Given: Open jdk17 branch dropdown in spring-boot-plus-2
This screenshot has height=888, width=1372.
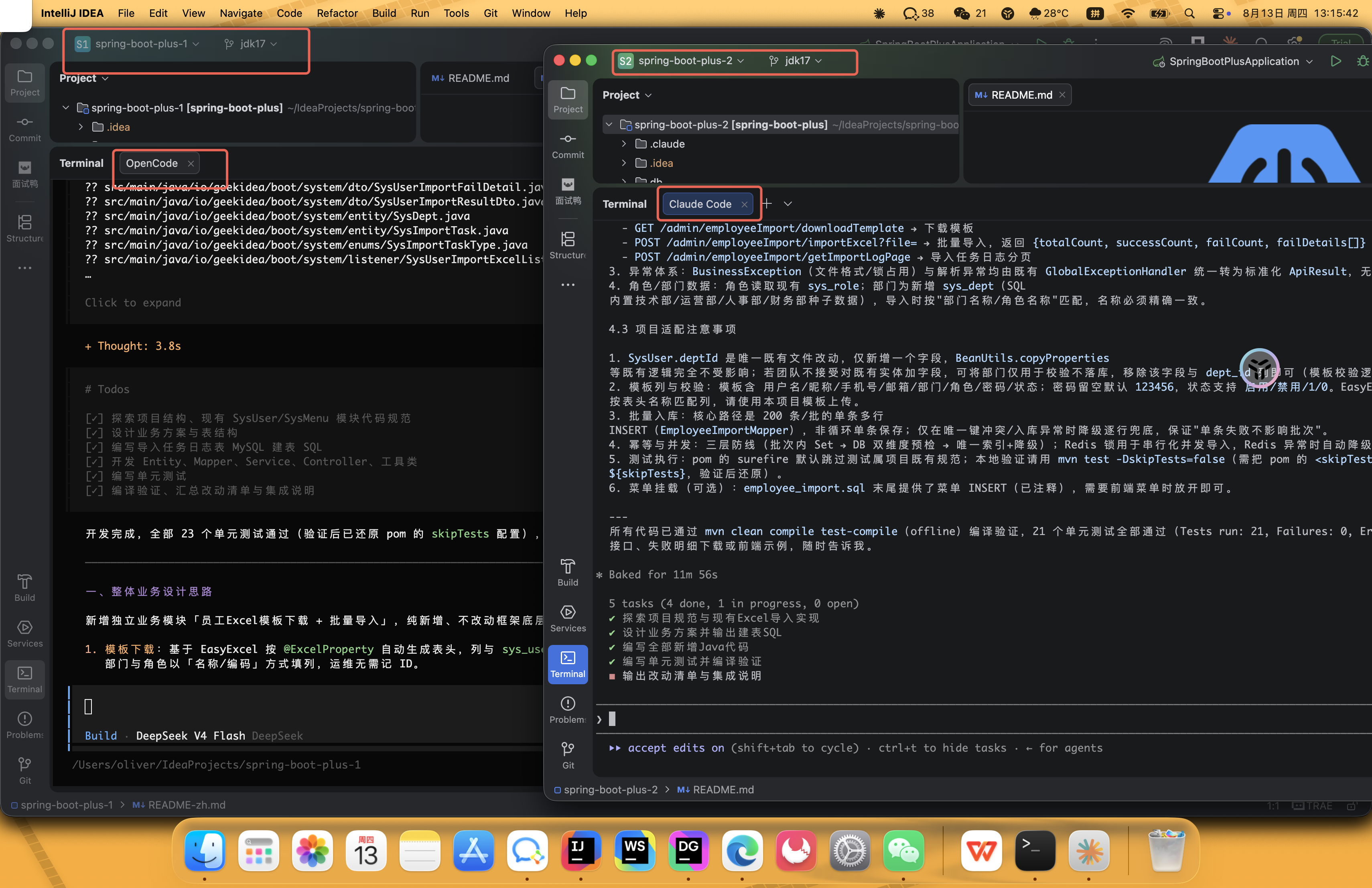Looking at the screenshot, I should coord(795,61).
